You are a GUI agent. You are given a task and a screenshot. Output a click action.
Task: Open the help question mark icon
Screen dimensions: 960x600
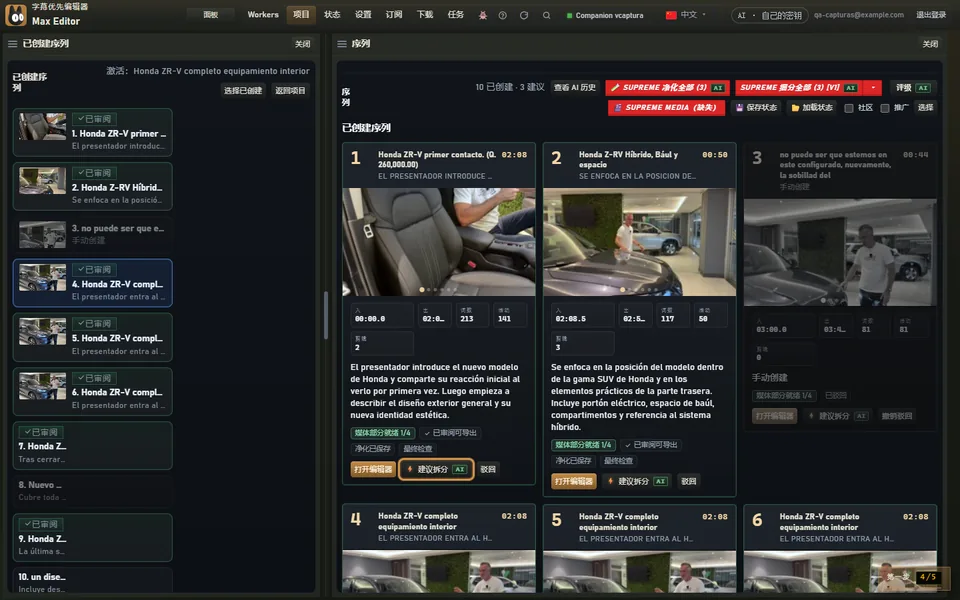[503, 15]
